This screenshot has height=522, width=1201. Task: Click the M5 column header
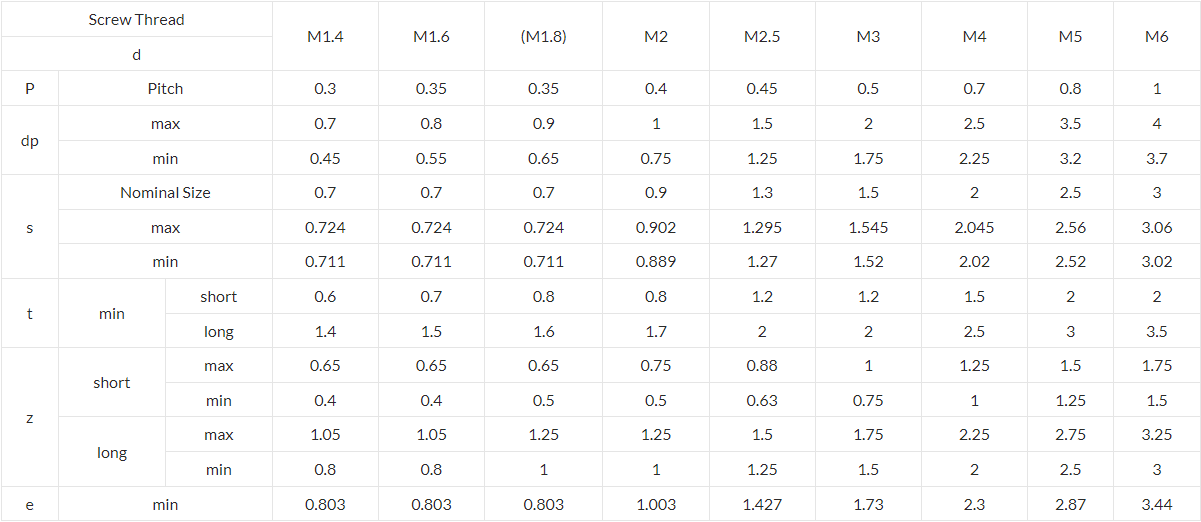click(x=1070, y=36)
